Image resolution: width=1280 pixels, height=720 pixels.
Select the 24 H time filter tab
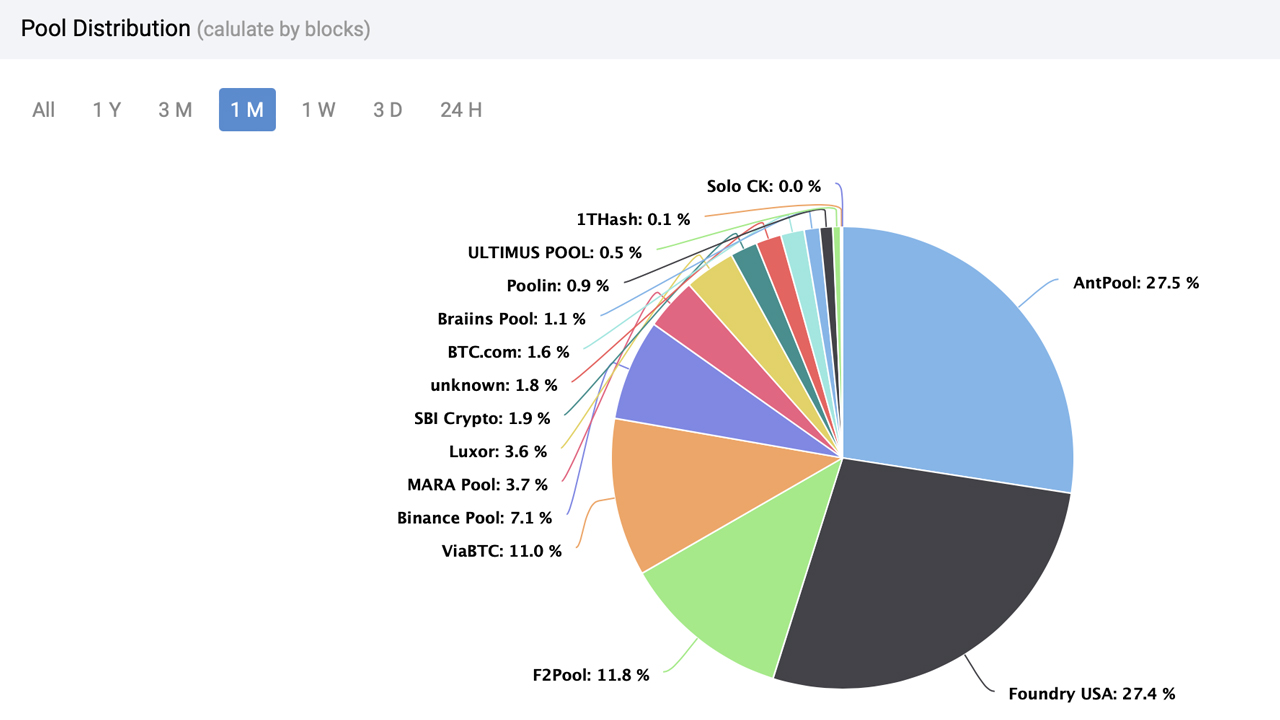click(460, 110)
